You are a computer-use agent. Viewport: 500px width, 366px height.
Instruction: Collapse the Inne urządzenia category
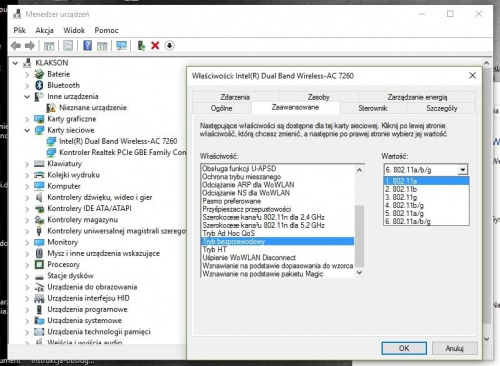tap(27, 97)
